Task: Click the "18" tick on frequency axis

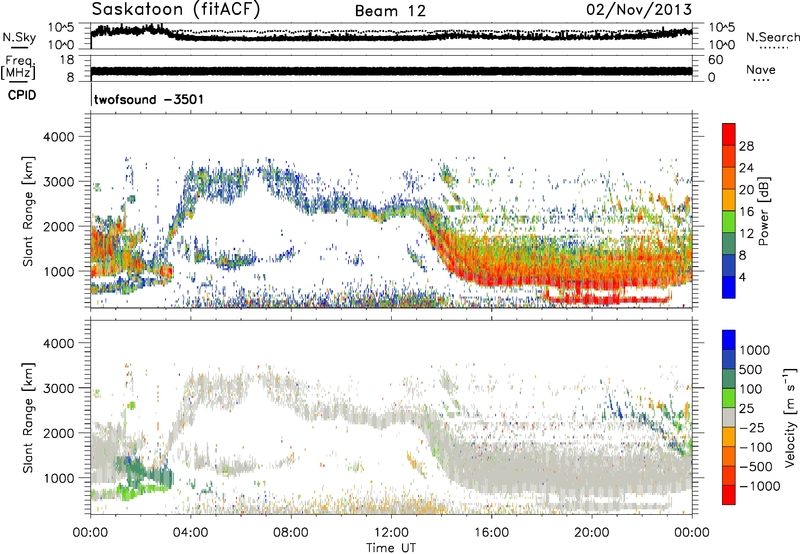Action: pyautogui.click(x=67, y=60)
